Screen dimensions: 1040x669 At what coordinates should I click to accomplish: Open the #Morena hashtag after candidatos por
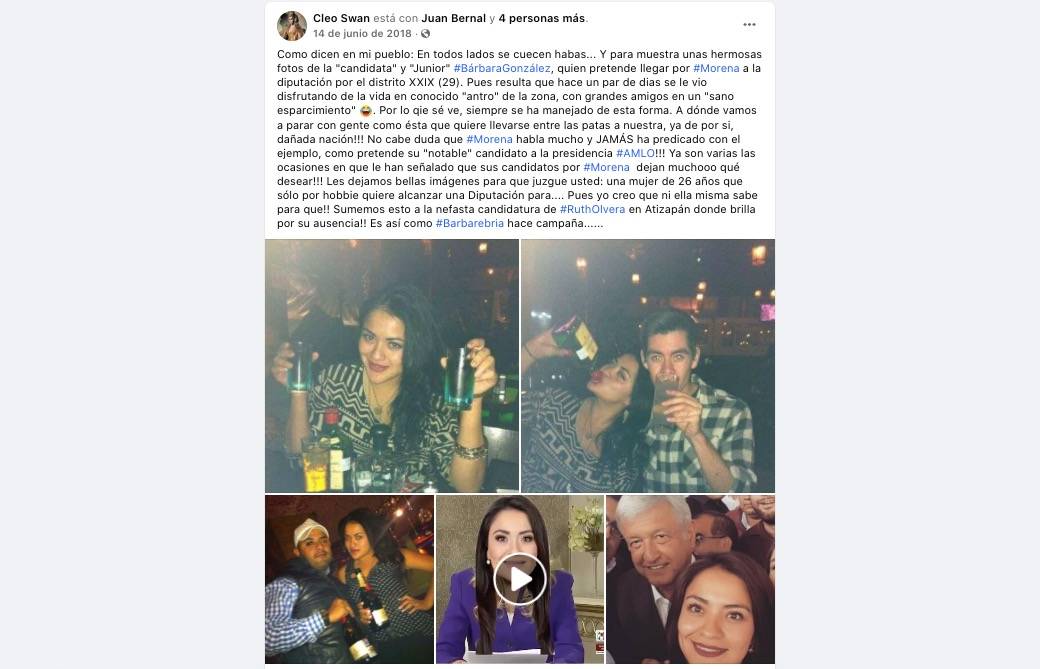click(x=606, y=167)
